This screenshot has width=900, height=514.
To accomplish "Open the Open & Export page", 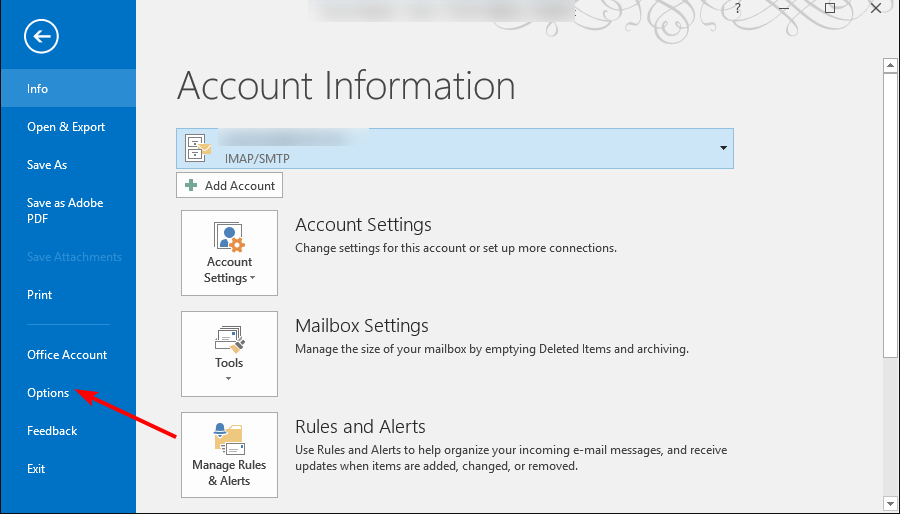I will (68, 127).
